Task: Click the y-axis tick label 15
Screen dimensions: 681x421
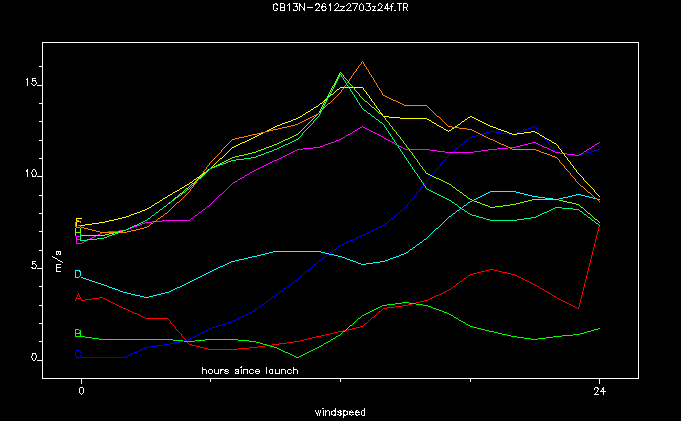Action: tap(31, 82)
